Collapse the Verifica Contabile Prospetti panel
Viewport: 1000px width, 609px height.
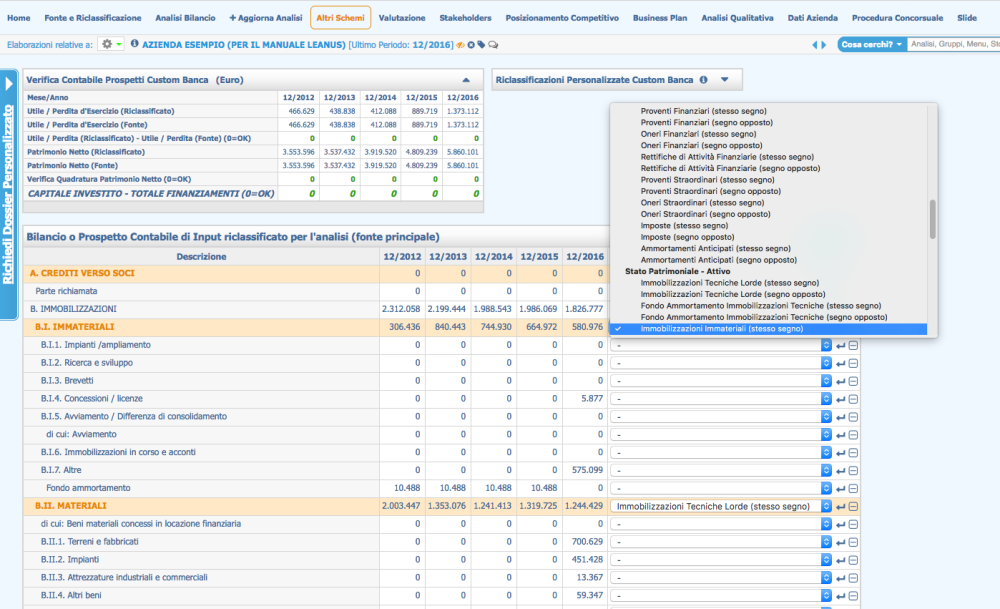click(465, 80)
